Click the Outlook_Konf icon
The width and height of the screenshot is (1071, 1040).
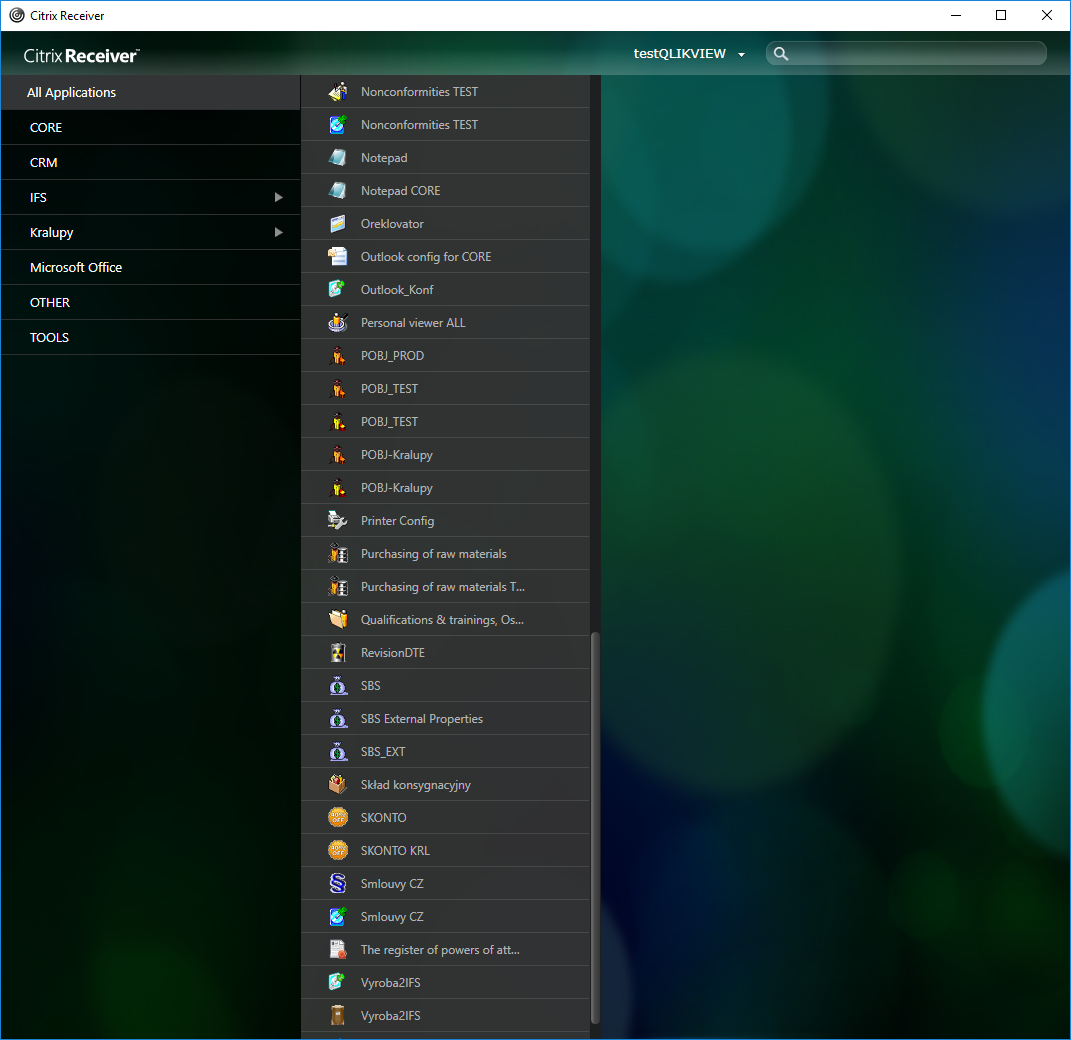pos(337,290)
